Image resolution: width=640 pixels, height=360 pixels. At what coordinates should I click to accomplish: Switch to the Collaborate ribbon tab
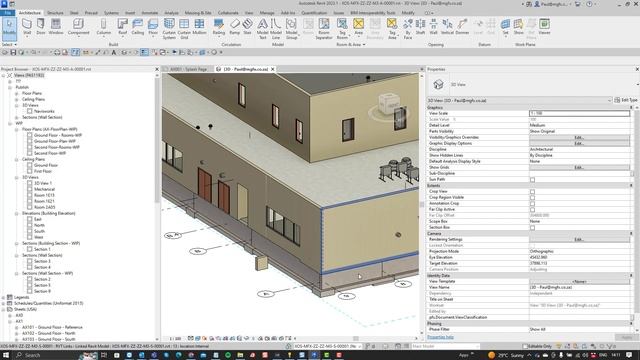pos(228,13)
